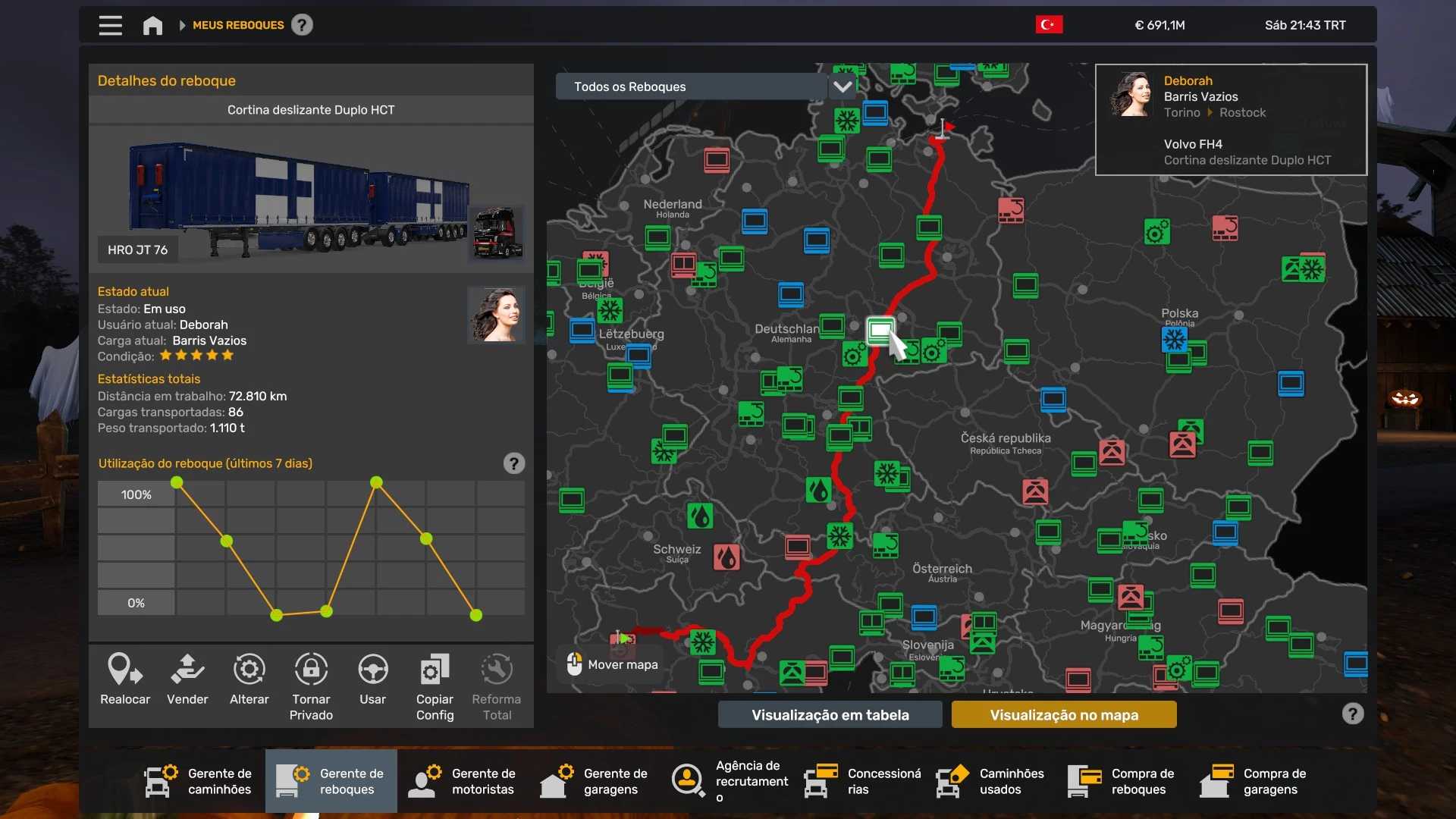Click the Meus Reboques breadcrumb arrow

[x=182, y=25]
